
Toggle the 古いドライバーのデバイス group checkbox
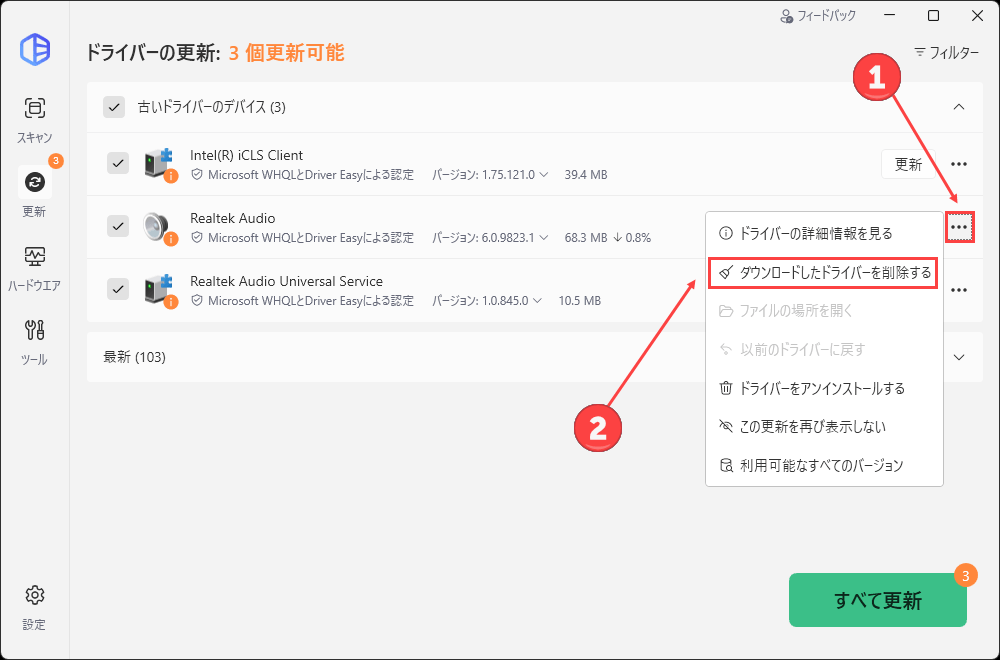coord(114,107)
